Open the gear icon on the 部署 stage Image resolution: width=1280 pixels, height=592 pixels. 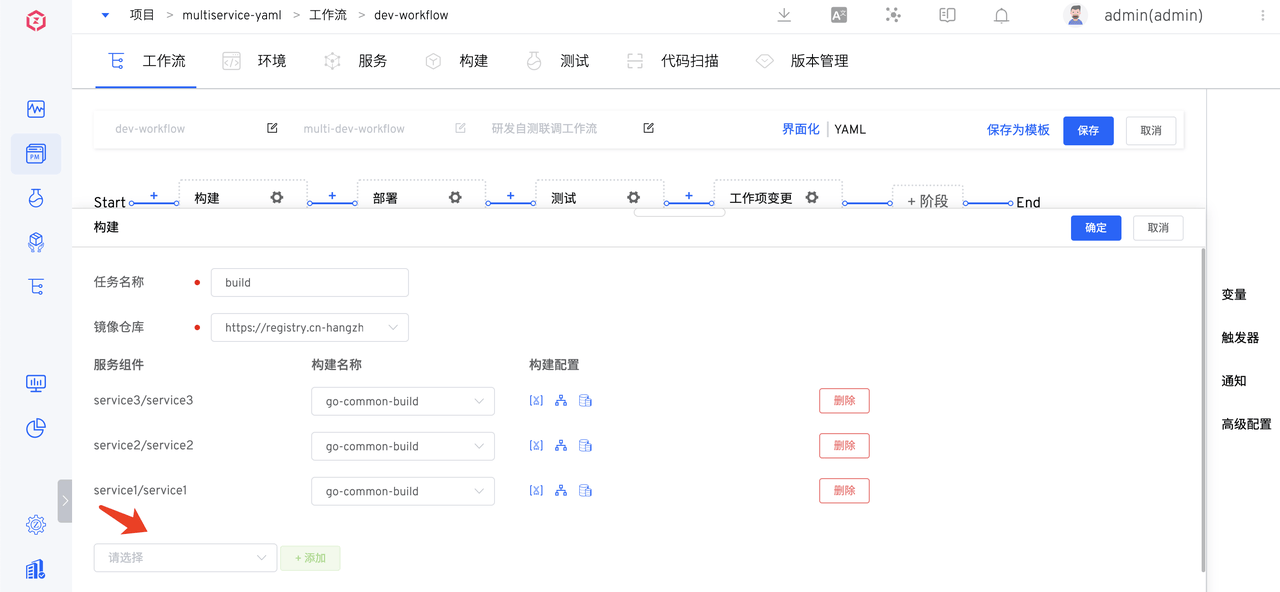point(455,197)
